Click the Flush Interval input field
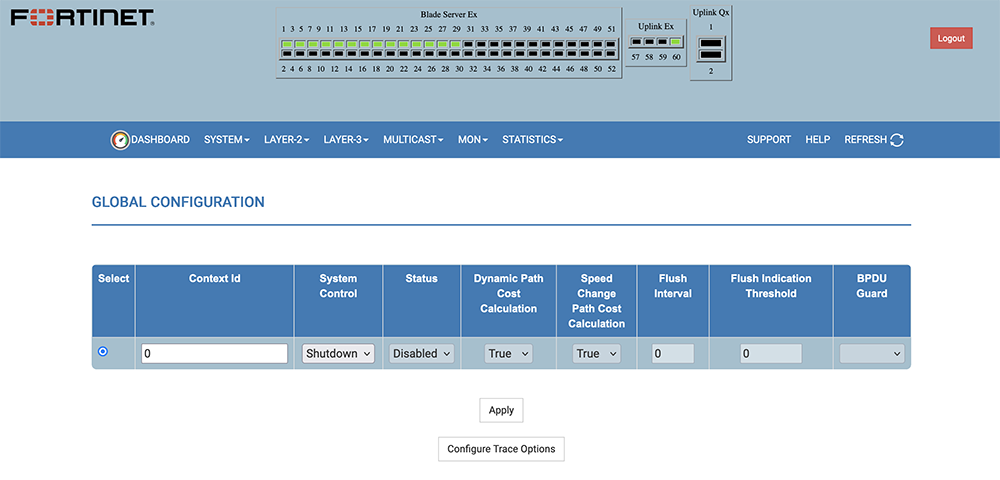 tap(673, 353)
